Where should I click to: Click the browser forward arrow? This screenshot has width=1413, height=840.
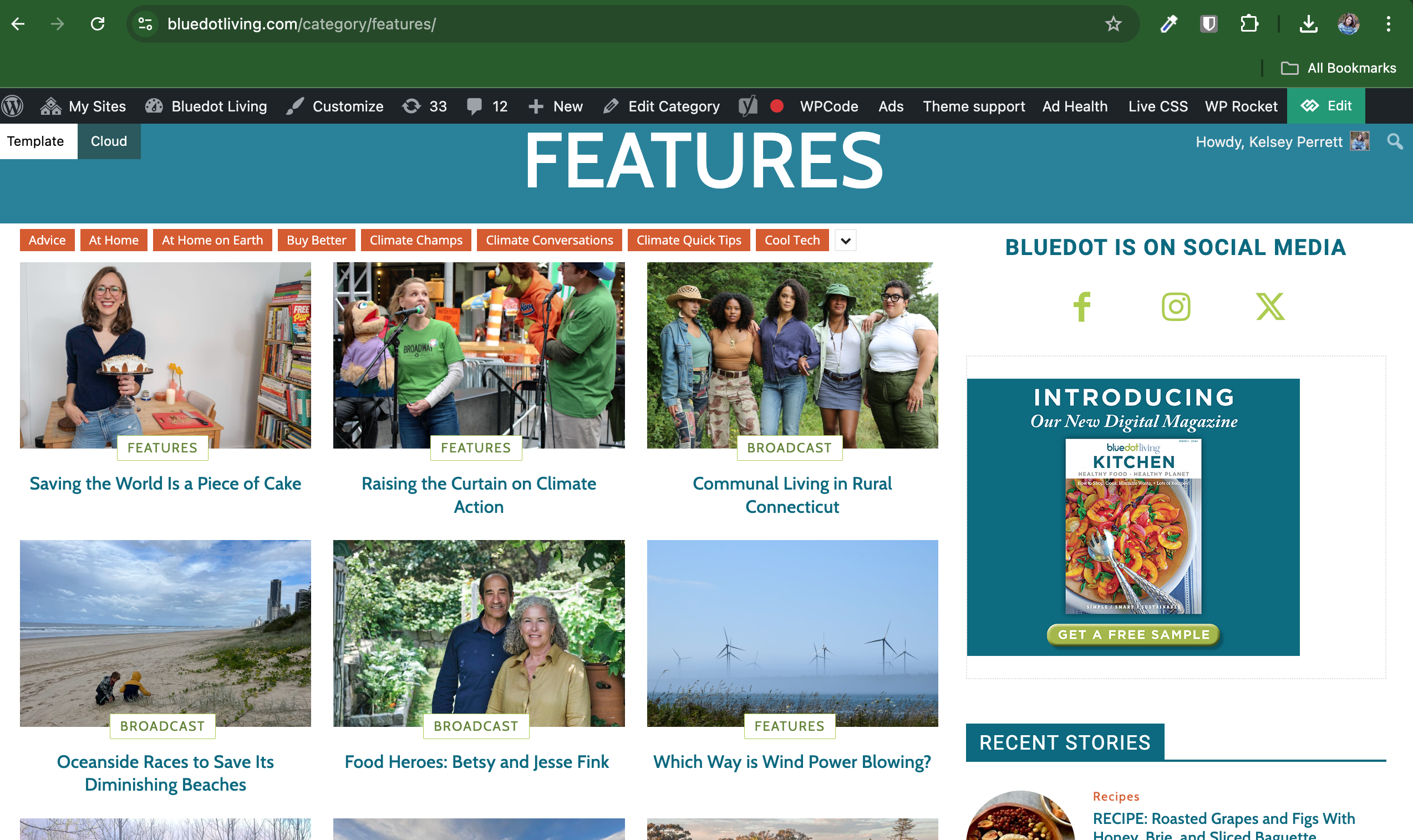pyautogui.click(x=57, y=24)
